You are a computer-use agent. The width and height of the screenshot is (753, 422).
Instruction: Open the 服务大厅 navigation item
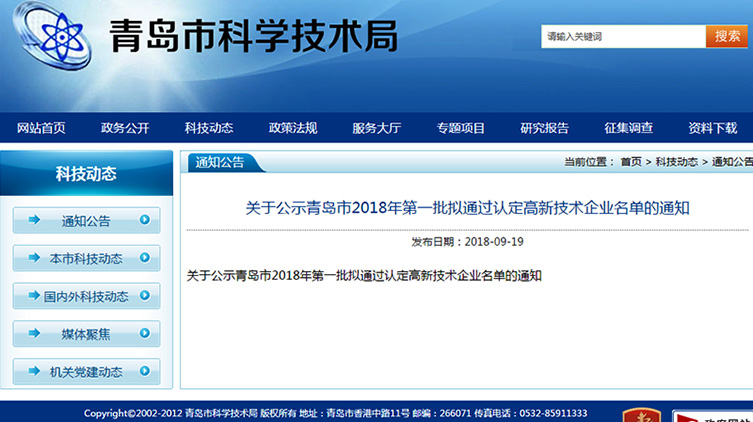click(377, 128)
